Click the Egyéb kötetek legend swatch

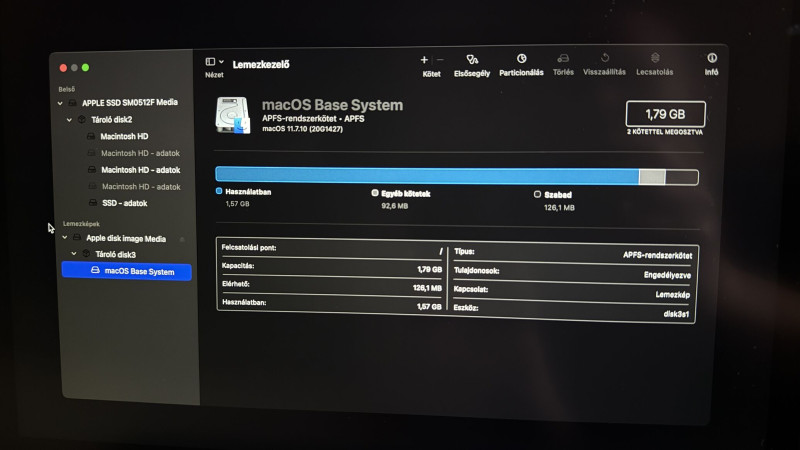point(375,193)
